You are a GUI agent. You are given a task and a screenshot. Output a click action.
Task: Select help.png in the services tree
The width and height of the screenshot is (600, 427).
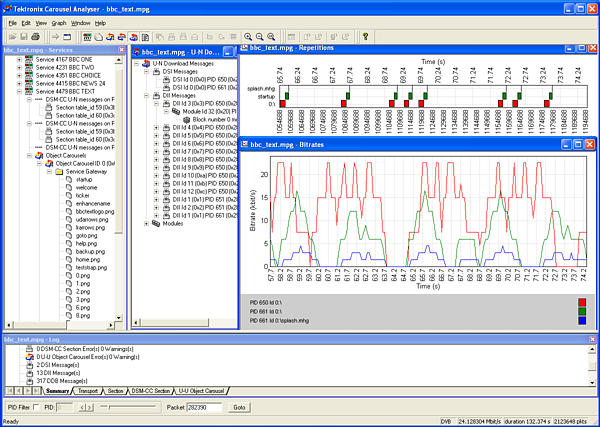[x=86, y=244]
